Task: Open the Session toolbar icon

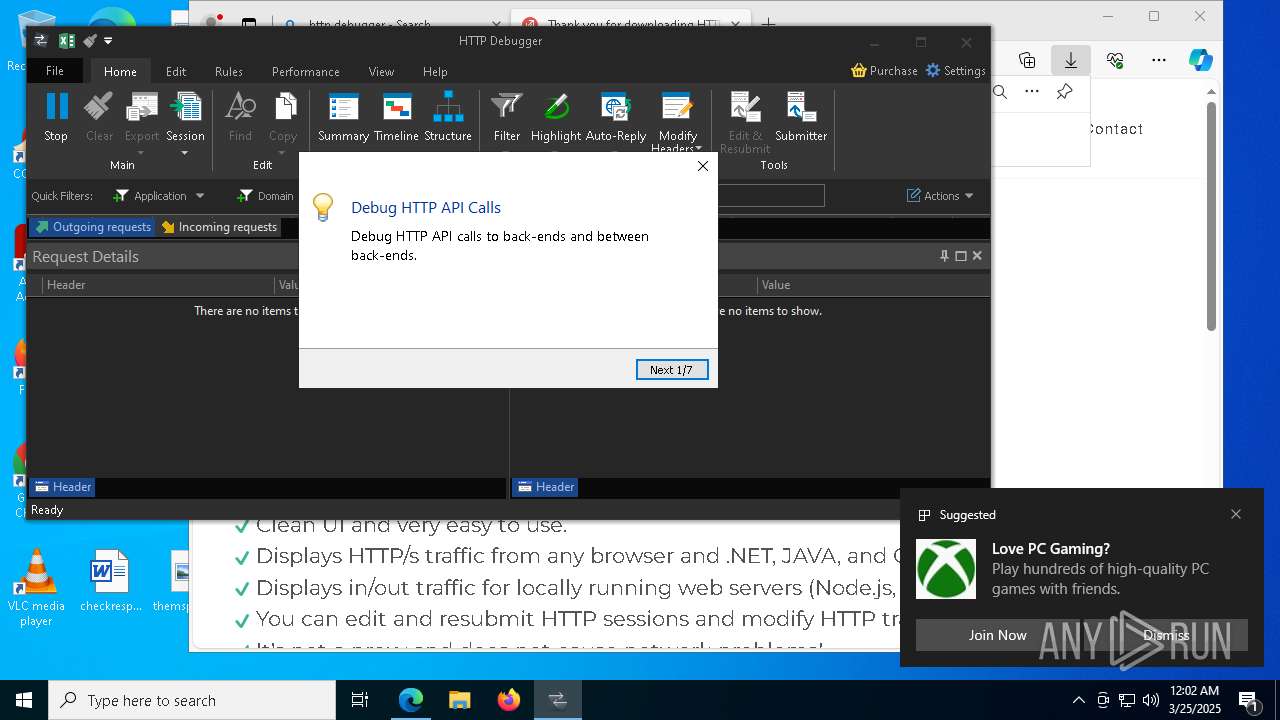Action: click(x=185, y=107)
